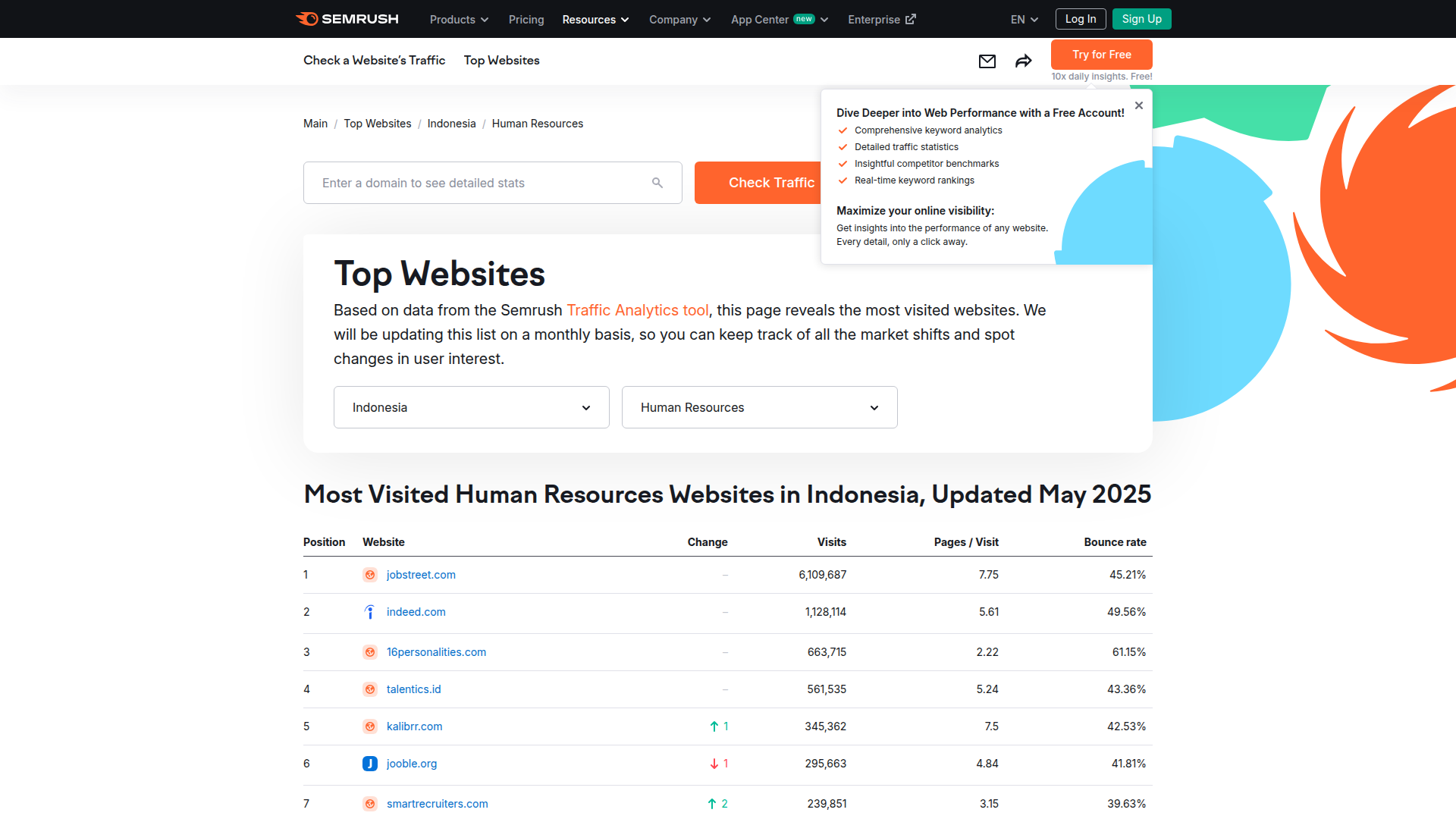The width and height of the screenshot is (1456, 819).
Task: Click the Human Resources breadcrumb
Action: (538, 124)
